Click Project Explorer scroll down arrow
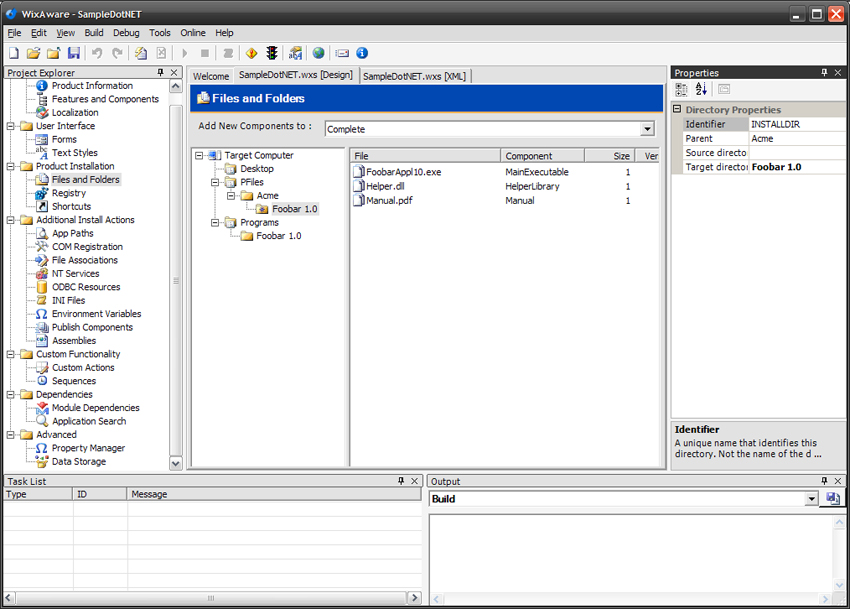Image resolution: width=850 pixels, height=609 pixels. point(176,463)
